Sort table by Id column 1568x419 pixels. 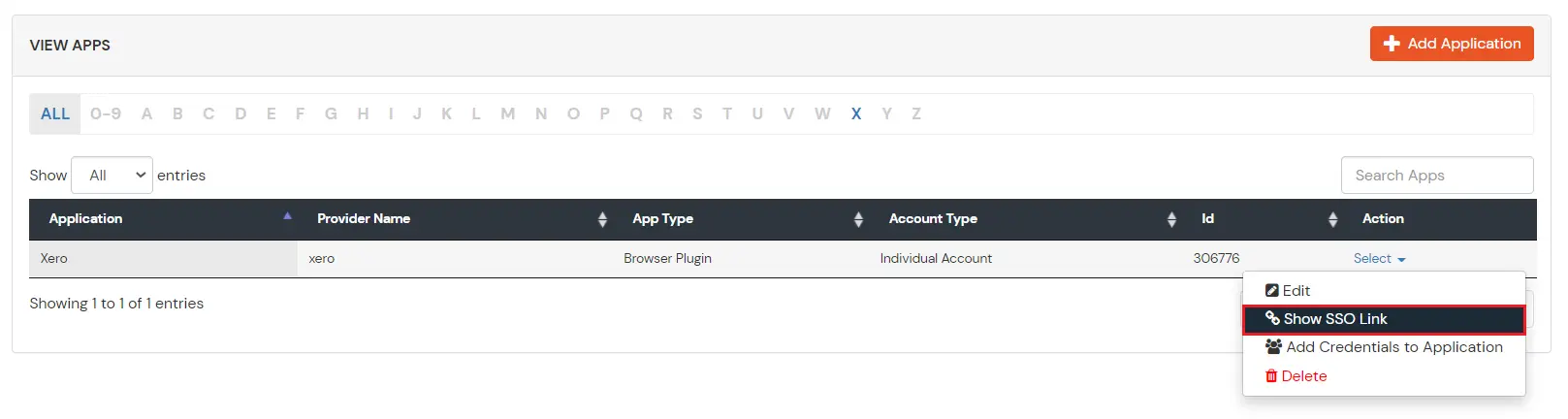tap(1263, 219)
